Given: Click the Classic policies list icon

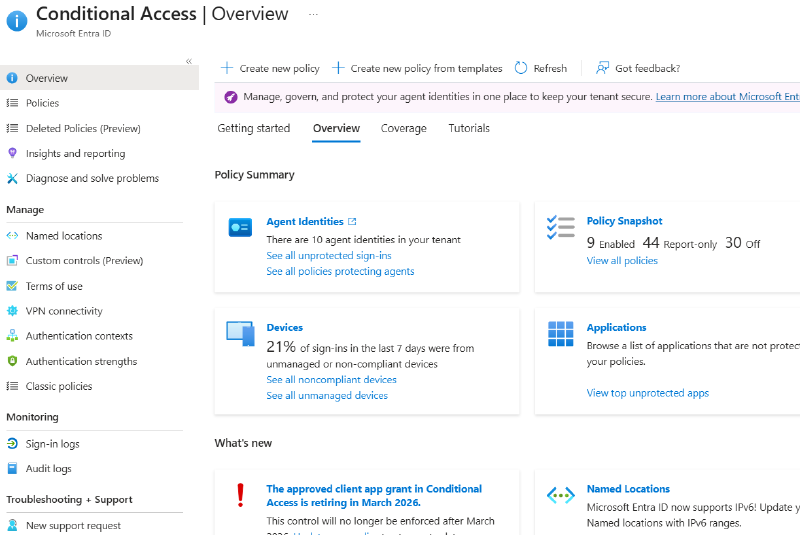Looking at the screenshot, I should tap(12, 386).
